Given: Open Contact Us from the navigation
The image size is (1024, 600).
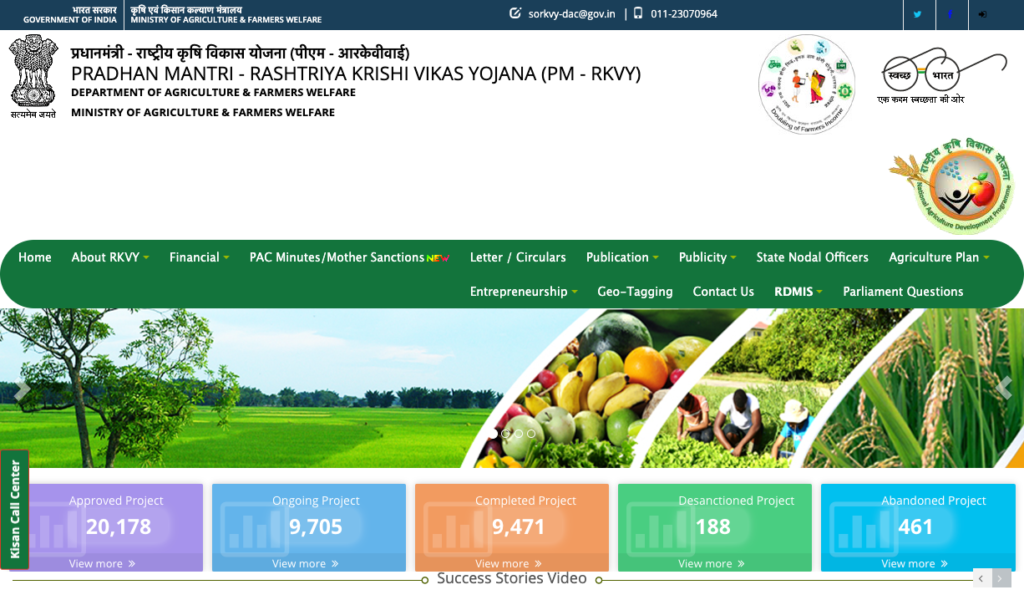Looking at the screenshot, I should click(723, 291).
